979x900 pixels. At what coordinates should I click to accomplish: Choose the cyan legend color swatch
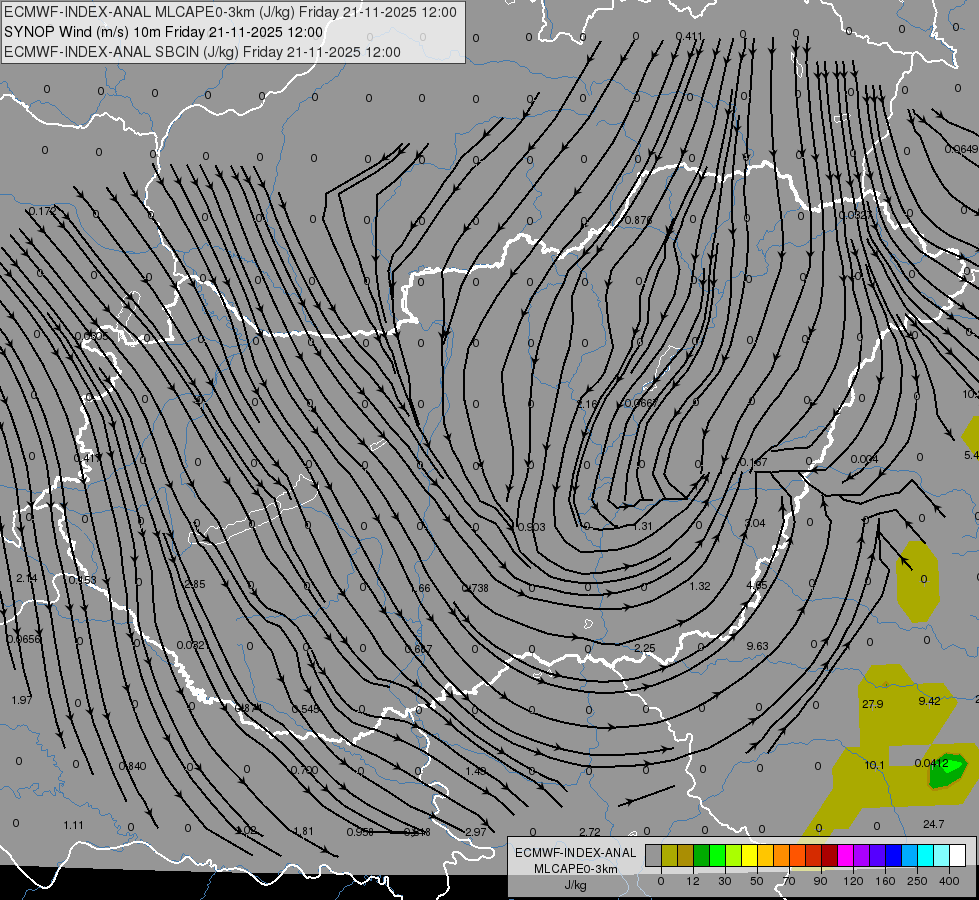click(925, 855)
